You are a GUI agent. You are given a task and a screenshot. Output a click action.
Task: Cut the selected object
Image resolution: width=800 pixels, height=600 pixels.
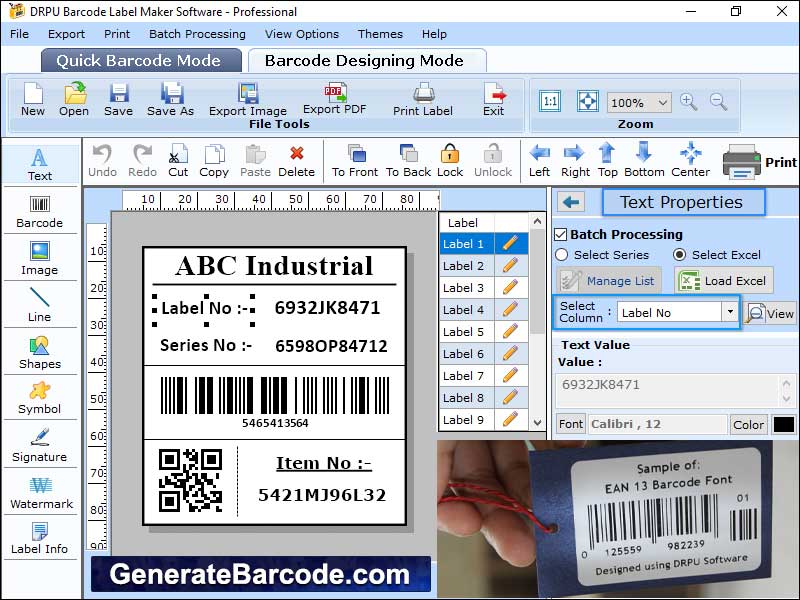pos(178,161)
